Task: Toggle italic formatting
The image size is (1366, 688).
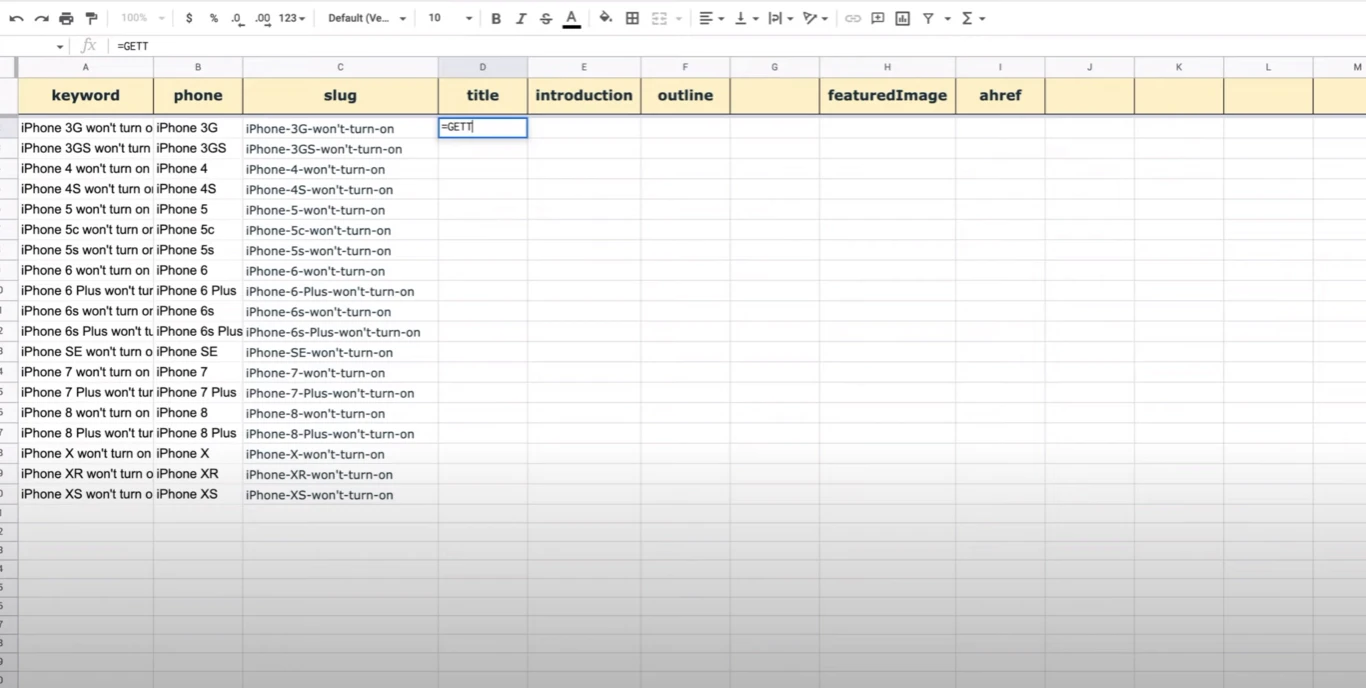Action: coord(520,18)
